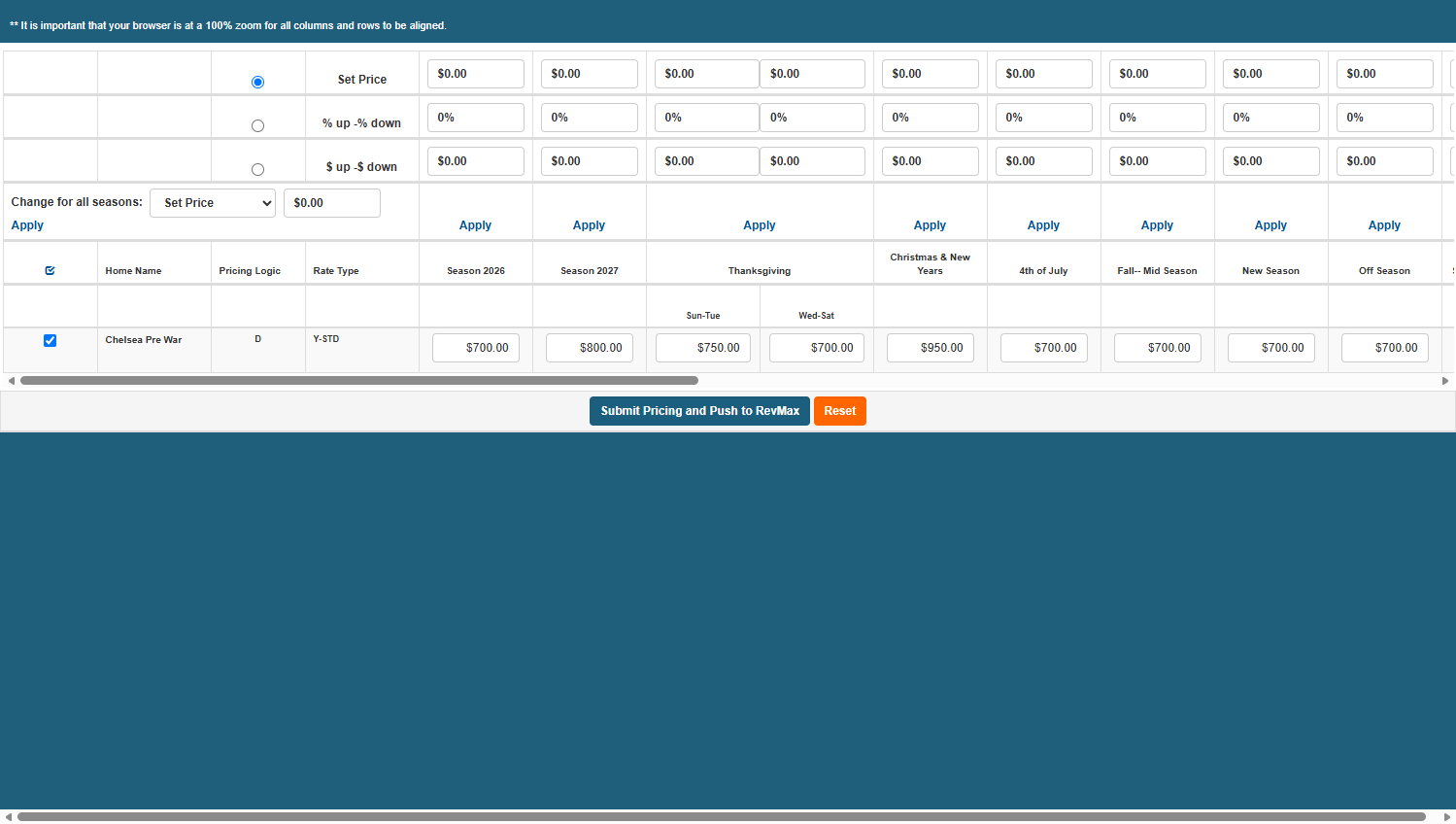Click percent field for Christmas & New Years
This screenshot has width=1456, height=824.
point(931,118)
